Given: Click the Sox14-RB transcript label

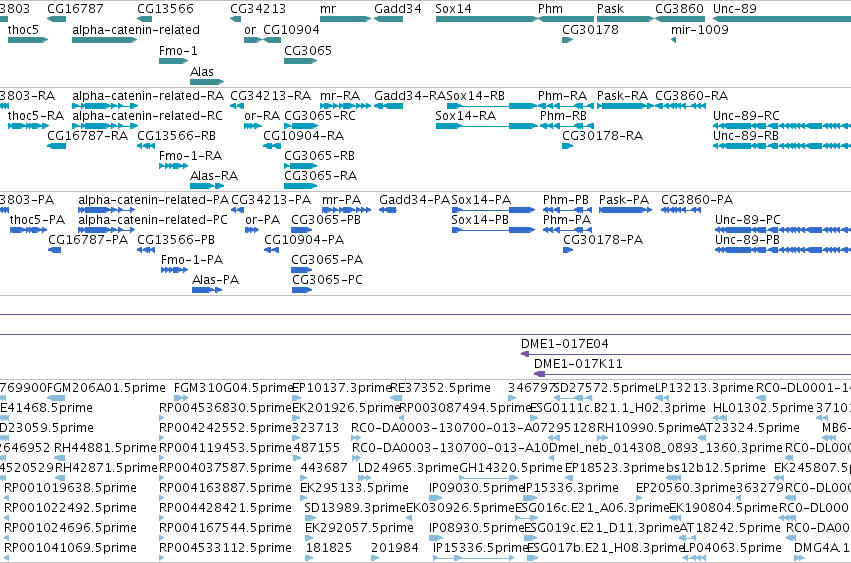Looking at the screenshot, I should coord(475,96).
